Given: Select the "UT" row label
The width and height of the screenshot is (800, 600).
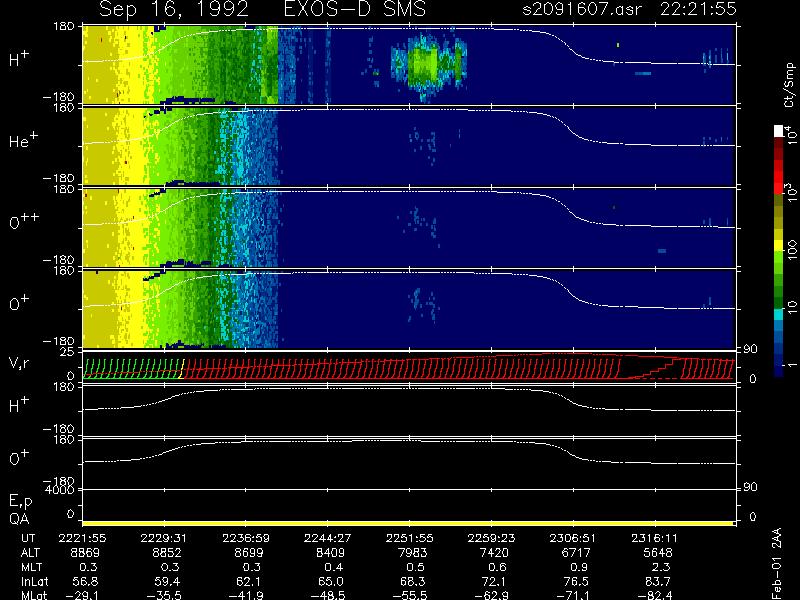Looking at the screenshot, I should coord(28,538).
